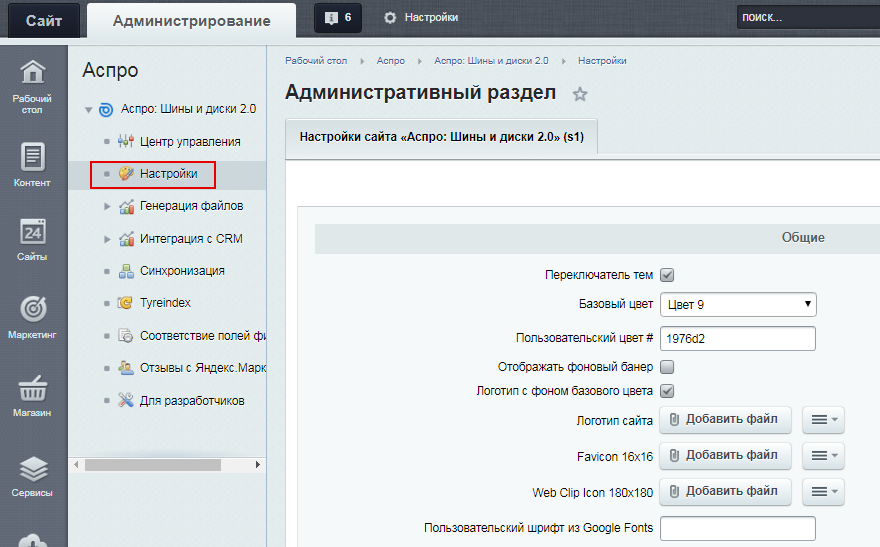This screenshot has width=880, height=547.
Task: Click the Аспро panel heading
Action: pos(110,70)
